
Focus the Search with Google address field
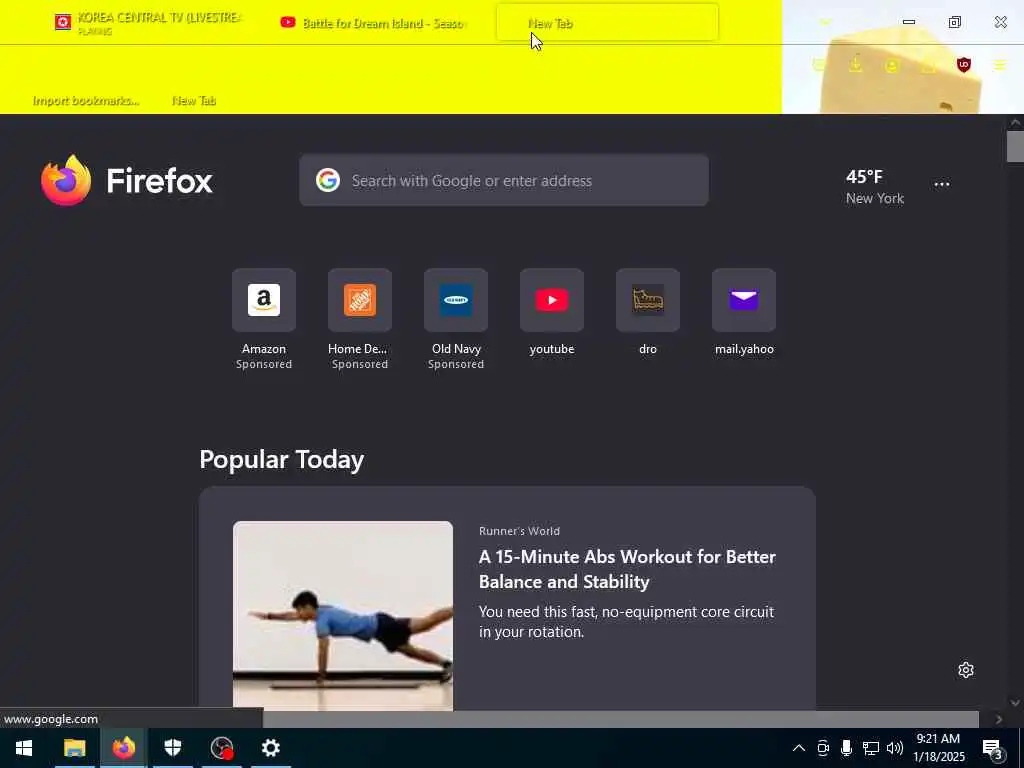coord(504,180)
